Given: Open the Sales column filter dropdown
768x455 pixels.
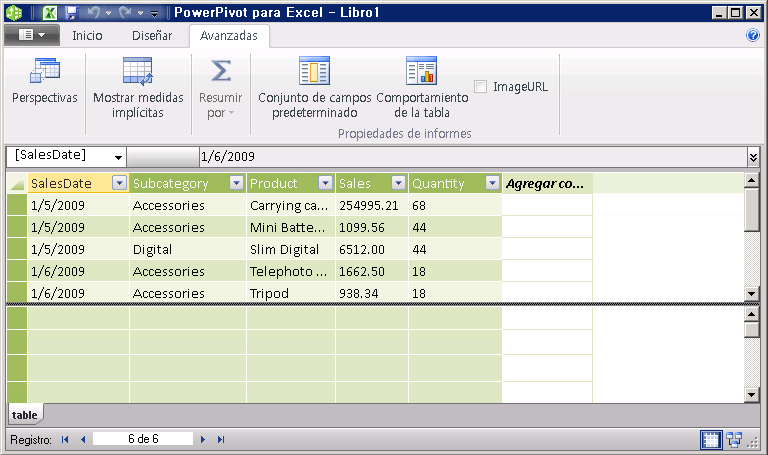Looking at the screenshot, I should [x=399, y=183].
